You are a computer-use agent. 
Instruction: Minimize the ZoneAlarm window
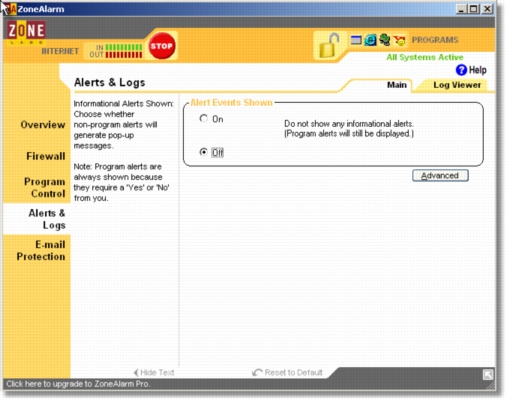[x=461, y=9]
